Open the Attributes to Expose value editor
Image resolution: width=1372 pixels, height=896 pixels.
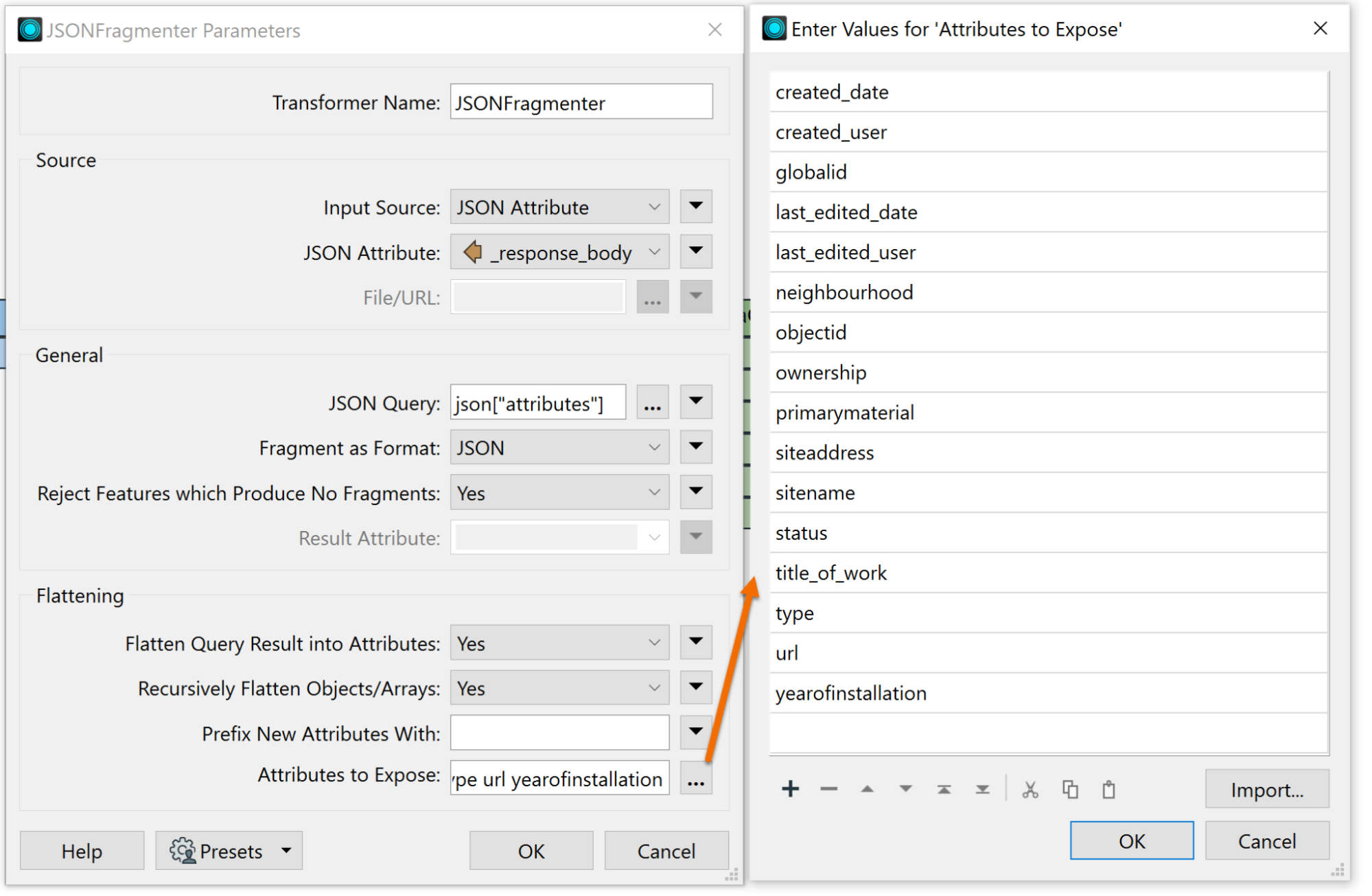pyautogui.click(x=695, y=779)
